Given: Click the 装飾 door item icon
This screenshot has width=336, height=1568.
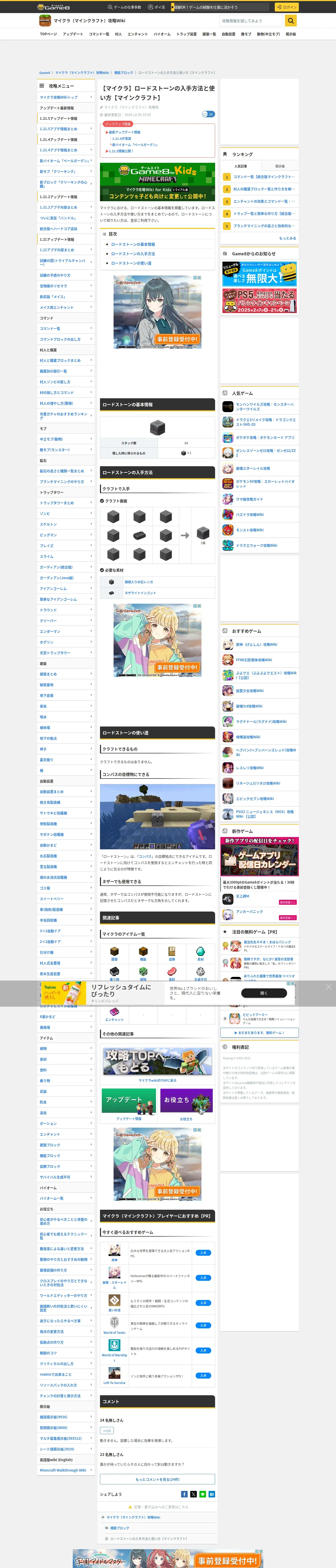Looking at the screenshot, I should [x=172, y=952].
